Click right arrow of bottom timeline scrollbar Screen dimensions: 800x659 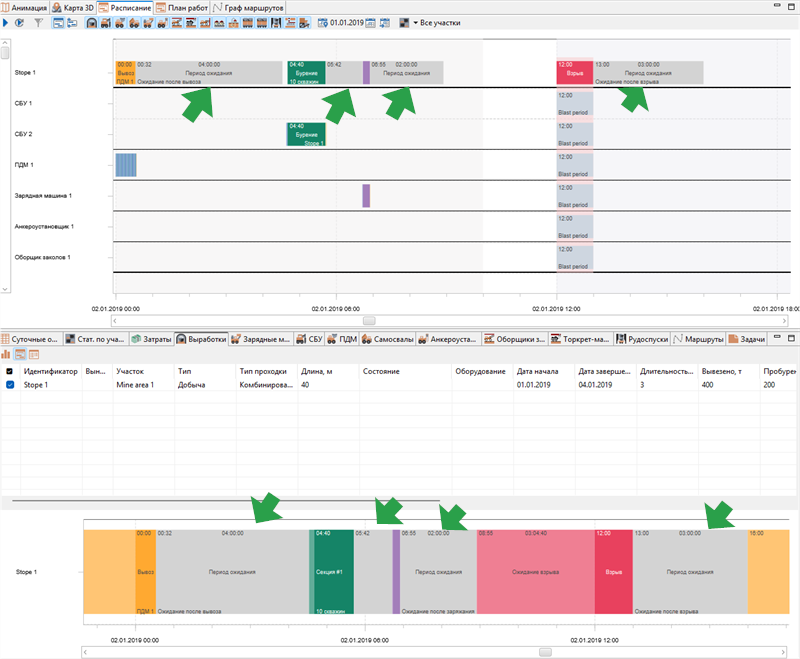(783, 652)
